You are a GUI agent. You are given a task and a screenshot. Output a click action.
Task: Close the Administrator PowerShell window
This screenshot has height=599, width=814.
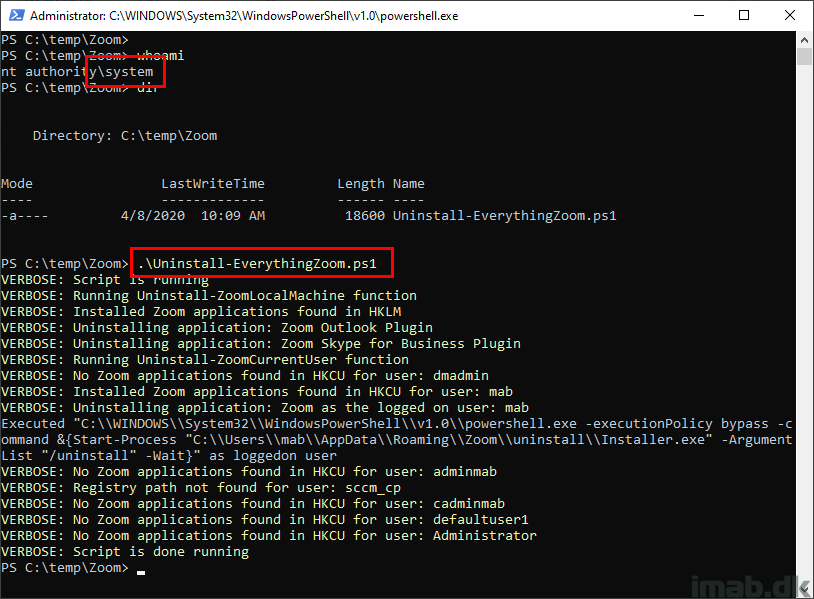[790, 16]
